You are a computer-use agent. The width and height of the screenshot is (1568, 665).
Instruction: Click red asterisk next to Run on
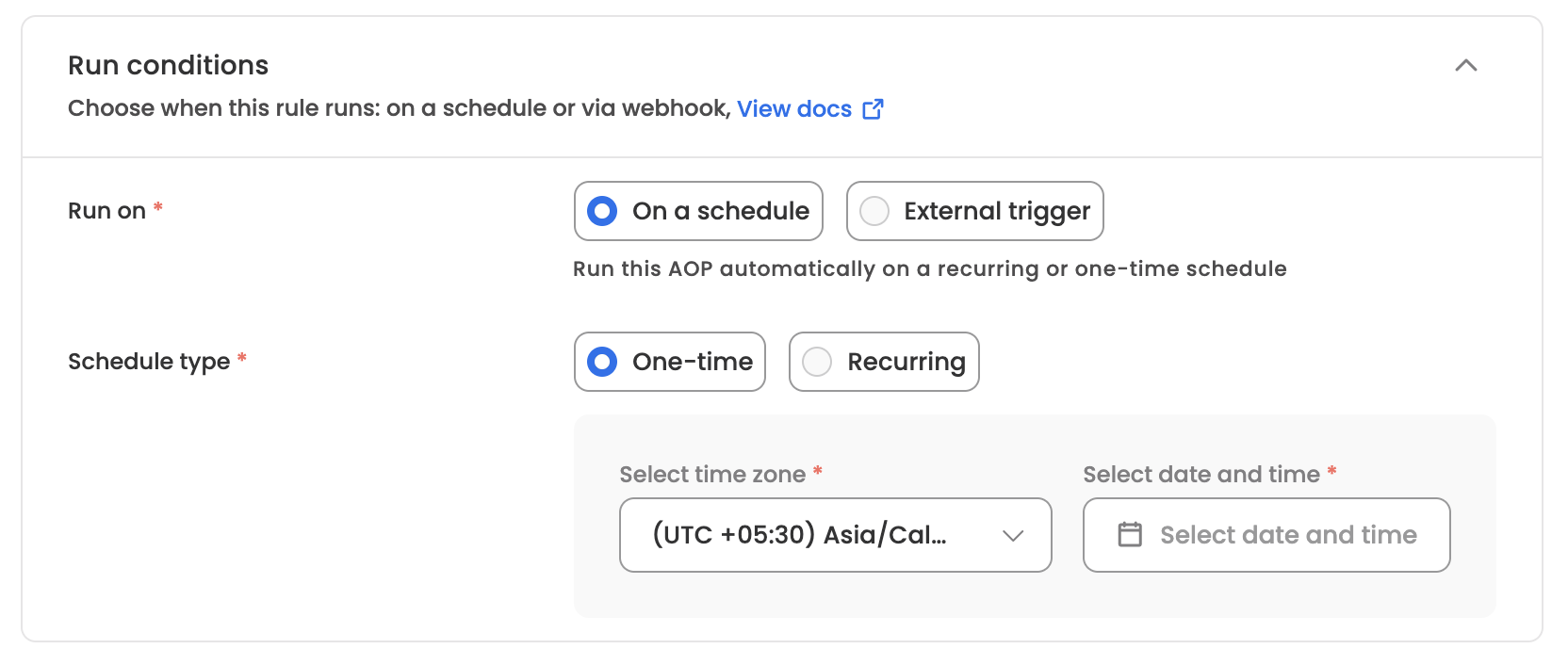point(158,206)
